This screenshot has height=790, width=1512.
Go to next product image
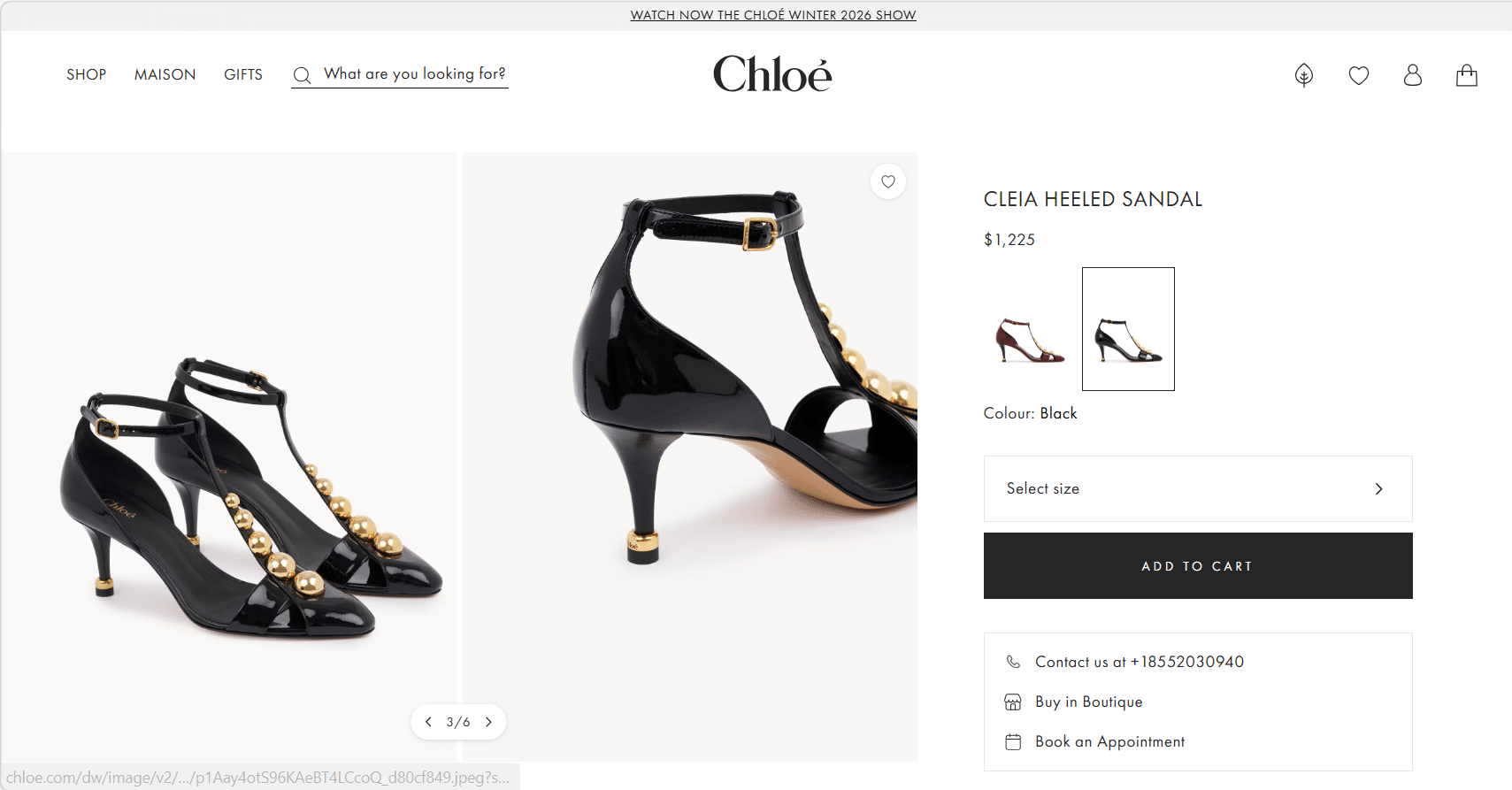[x=488, y=722]
